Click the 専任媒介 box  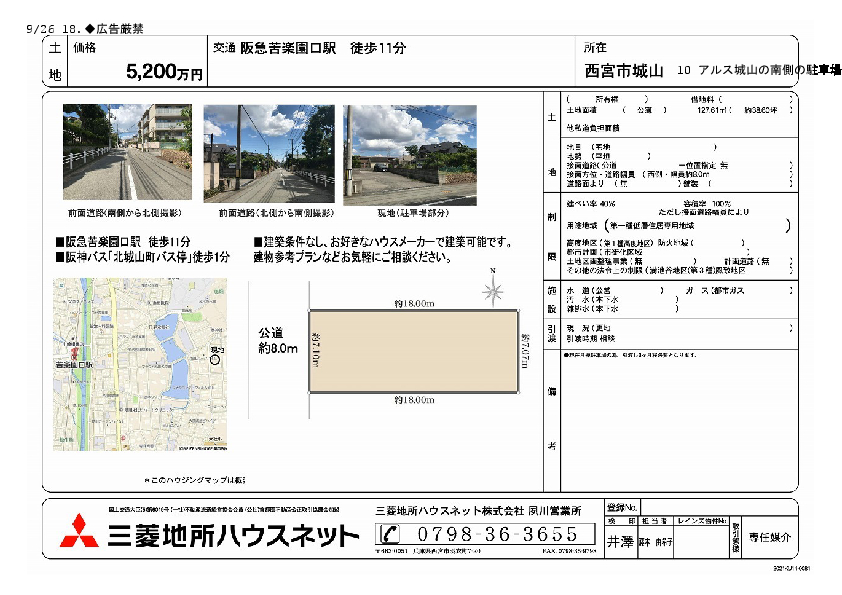[770, 537]
